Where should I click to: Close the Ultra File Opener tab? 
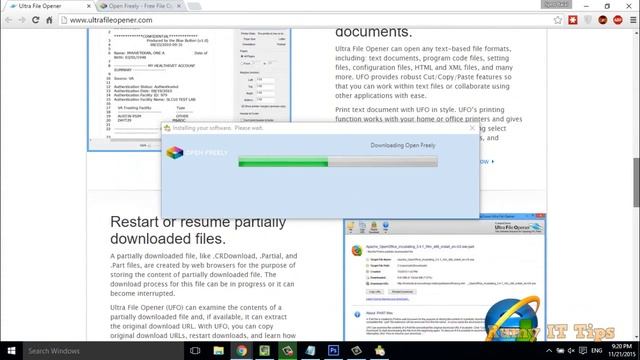tap(89, 6)
